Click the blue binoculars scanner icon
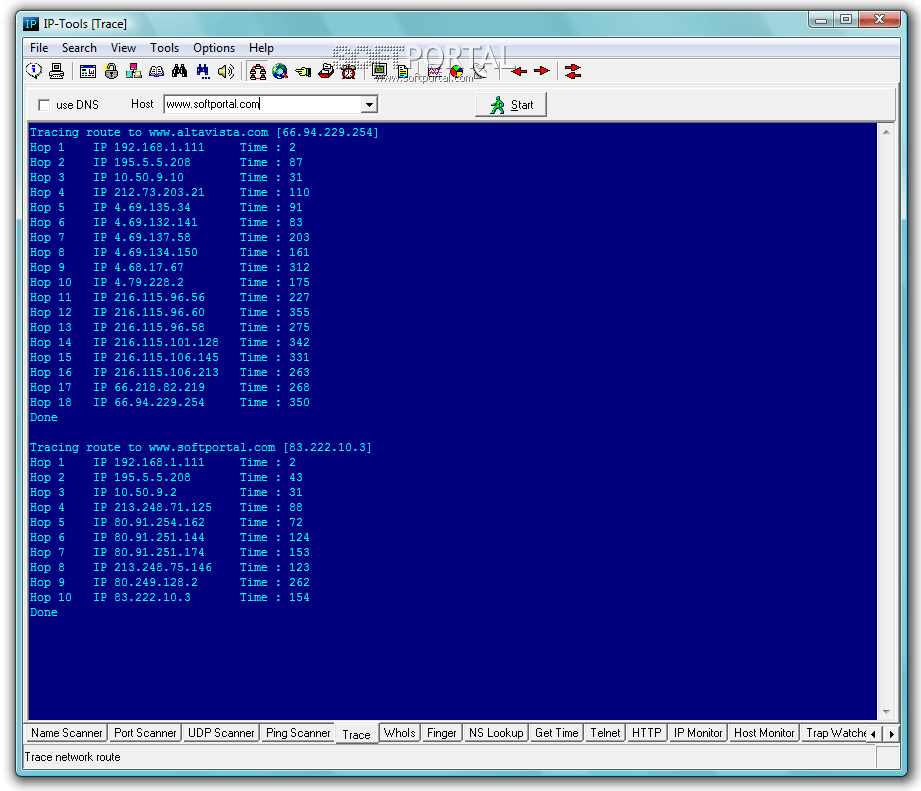Image resolution: width=921 pixels, height=791 pixels. (x=203, y=71)
